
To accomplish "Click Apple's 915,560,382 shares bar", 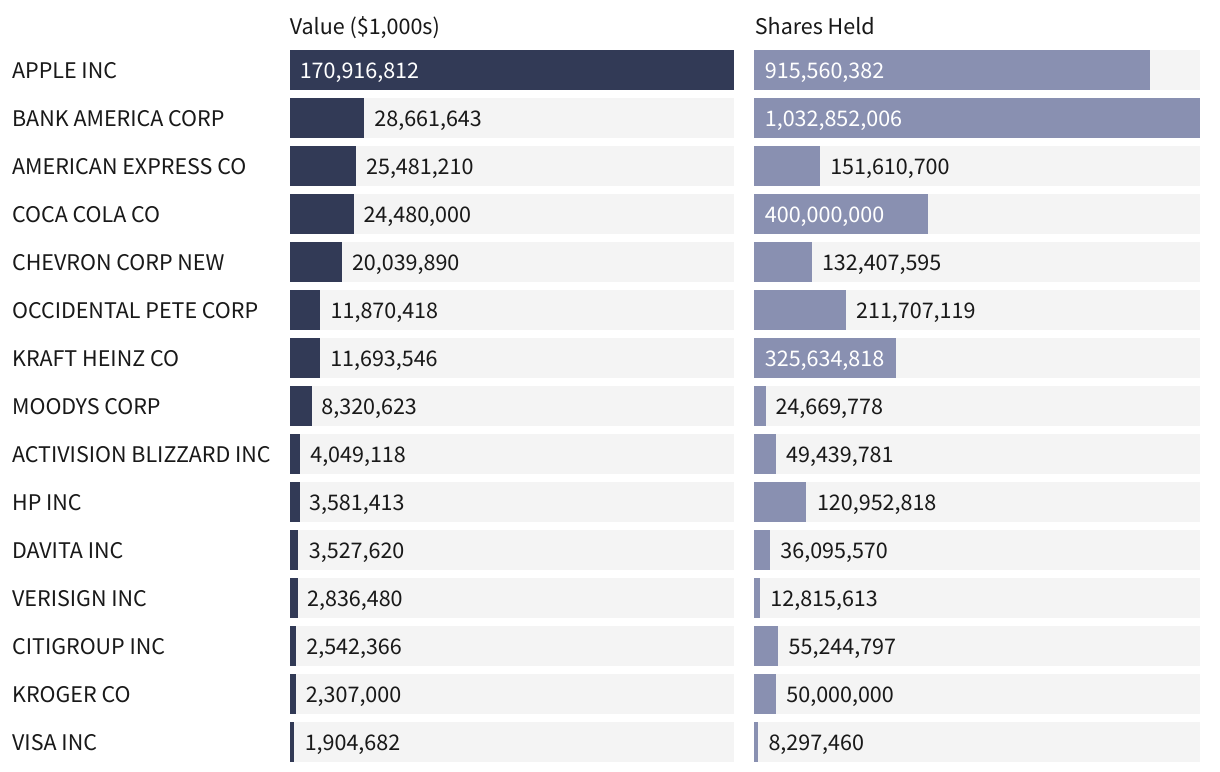I will (952, 70).
